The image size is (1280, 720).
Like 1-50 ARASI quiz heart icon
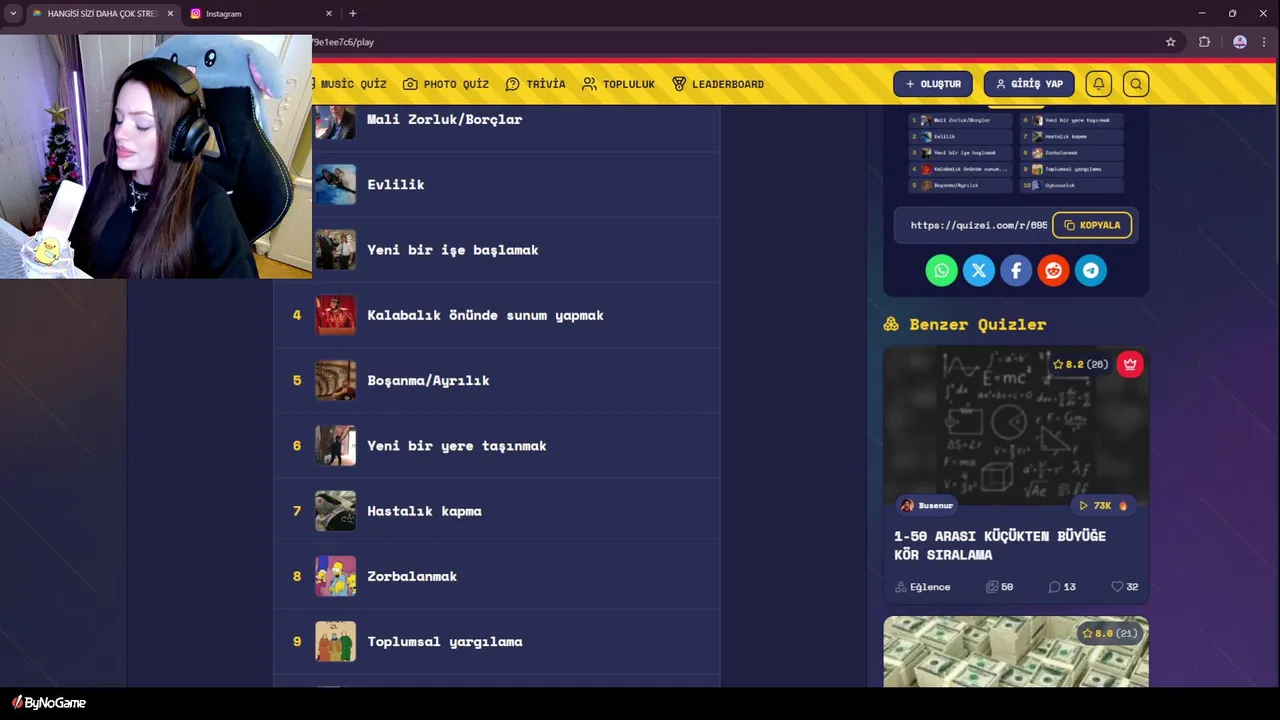click(1117, 587)
